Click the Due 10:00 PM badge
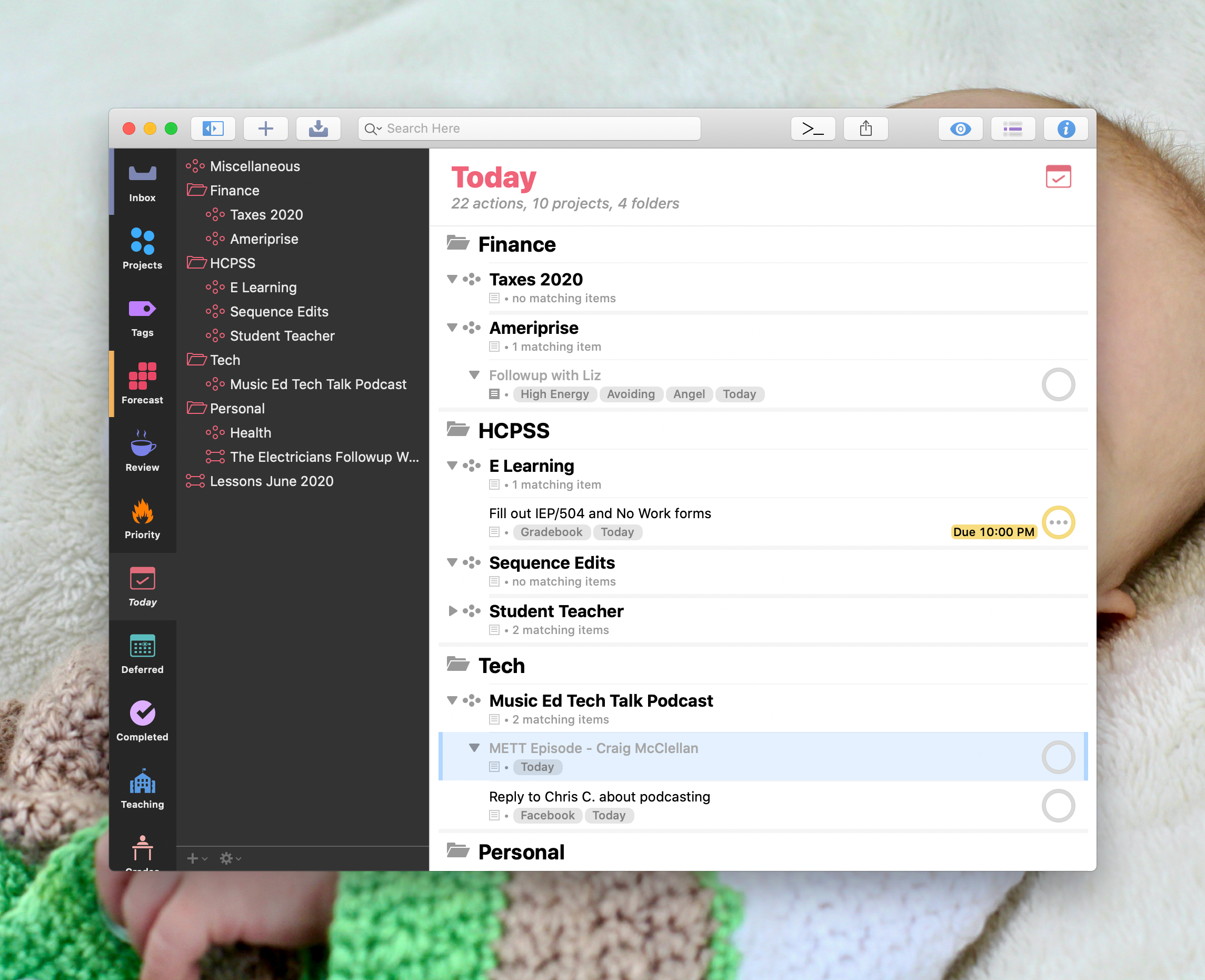1205x980 pixels. click(x=993, y=532)
